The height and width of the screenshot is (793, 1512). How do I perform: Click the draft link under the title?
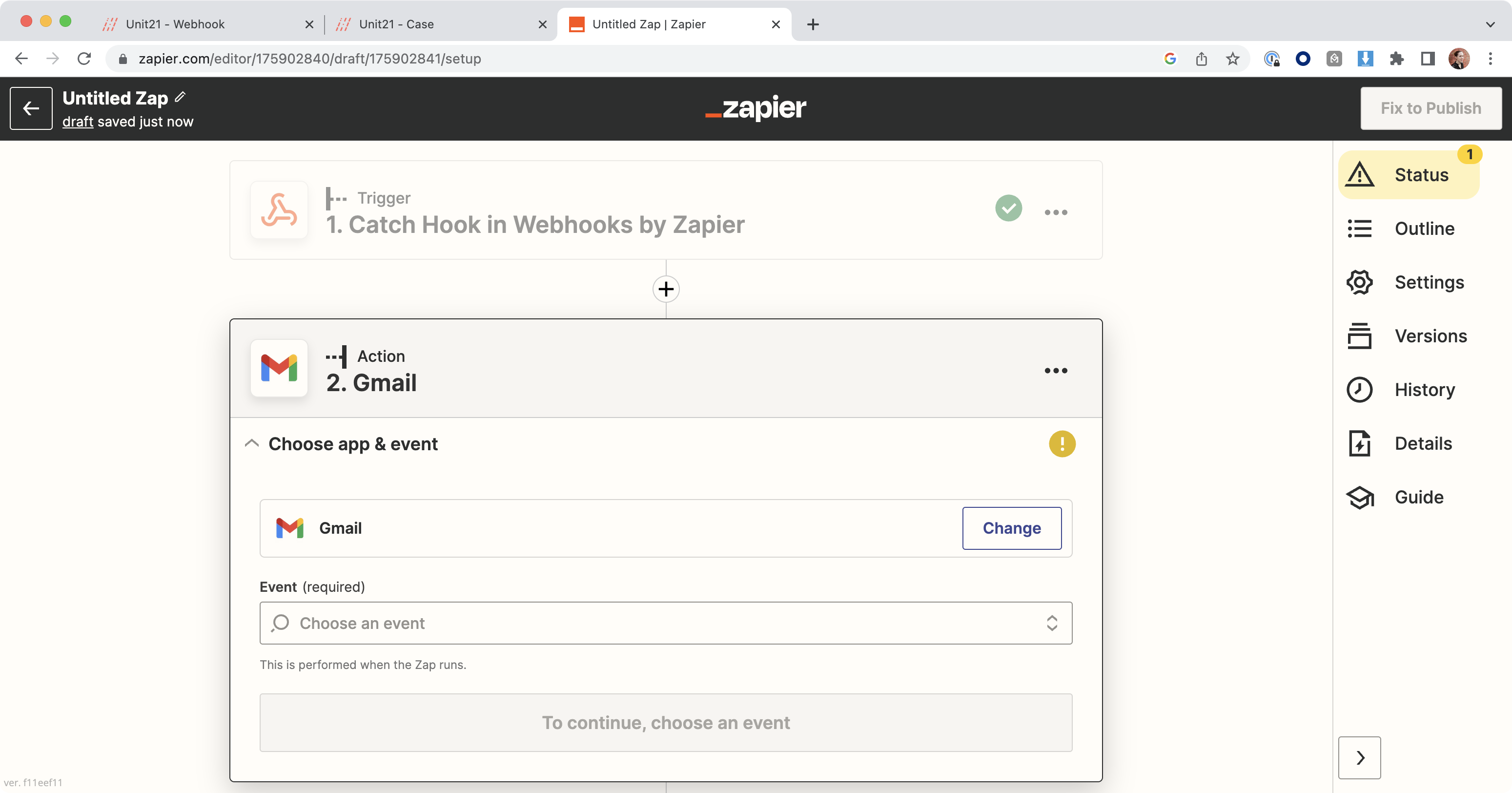[x=78, y=122]
